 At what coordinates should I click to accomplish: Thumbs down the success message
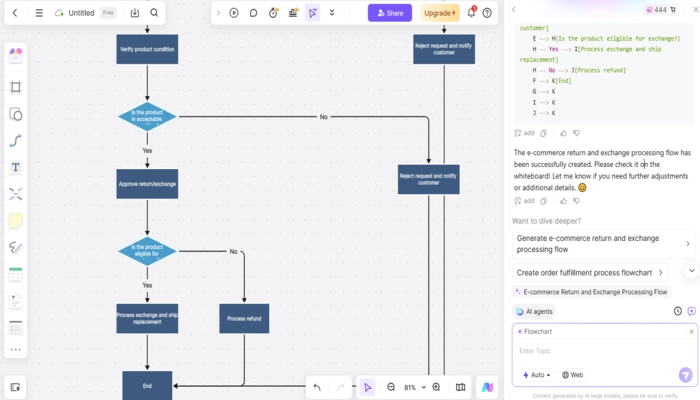tap(576, 201)
